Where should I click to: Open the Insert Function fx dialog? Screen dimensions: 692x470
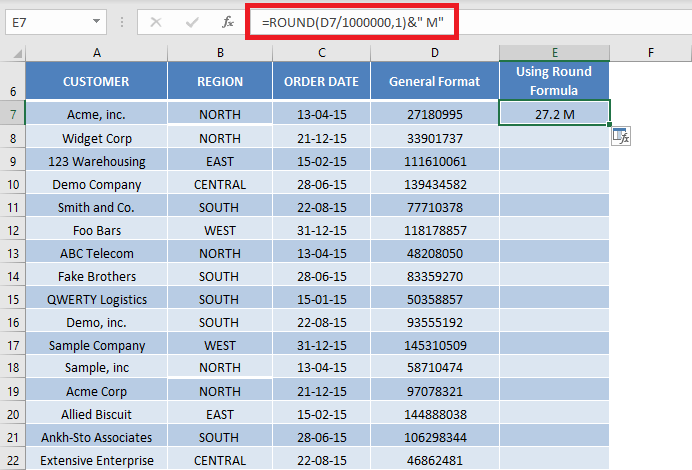coord(227,22)
